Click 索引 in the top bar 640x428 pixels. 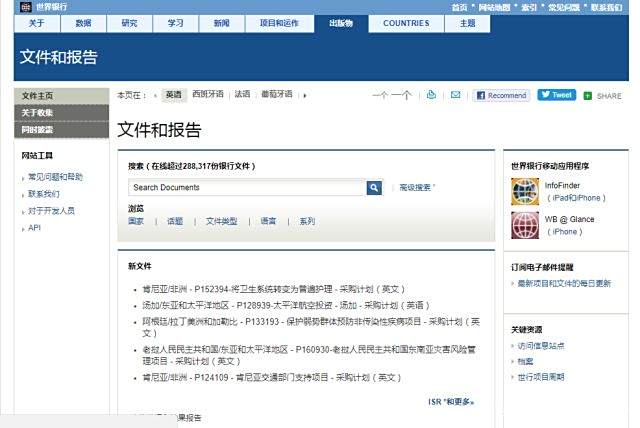529,7
